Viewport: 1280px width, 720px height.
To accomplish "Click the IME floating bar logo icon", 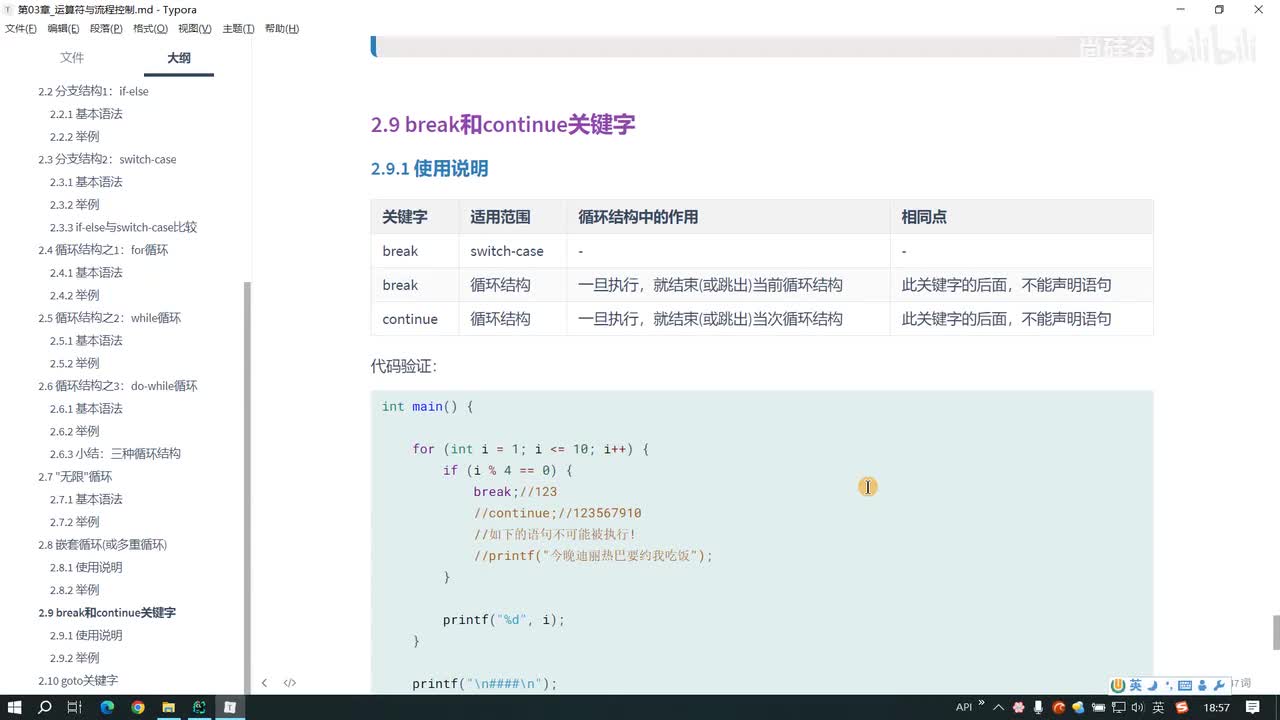I will tap(1118, 685).
